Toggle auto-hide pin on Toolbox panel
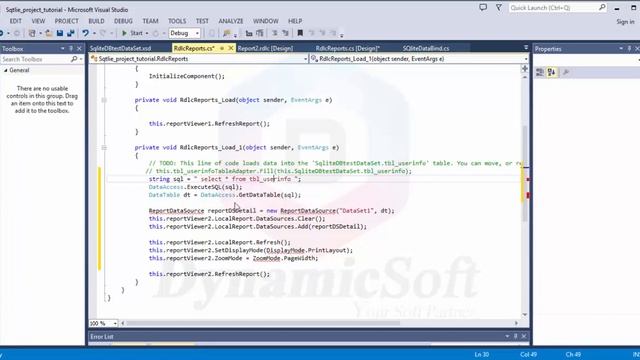The height and width of the screenshot is (360, 640). tap(71, 49)
